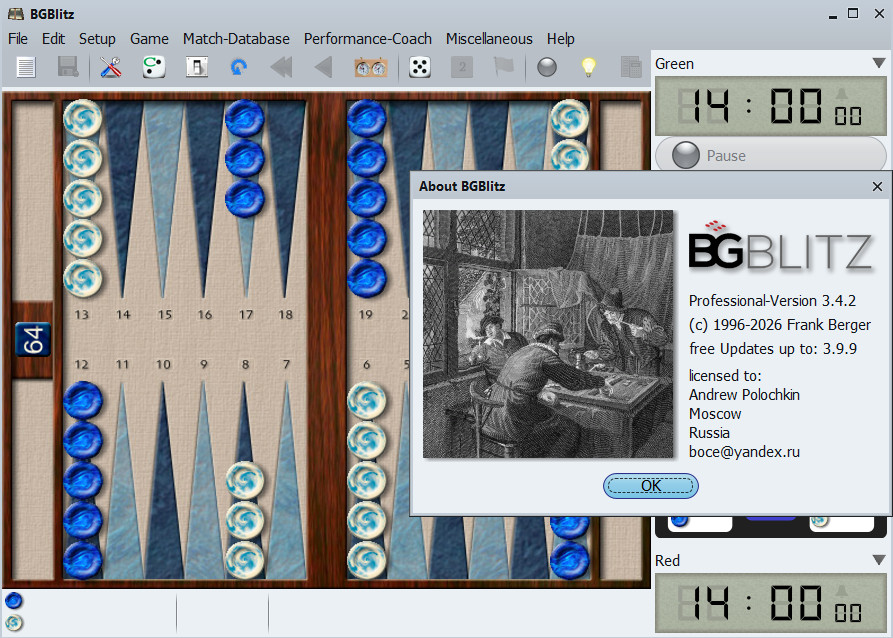The height and width of the screenshot is (638, 893).
Task: Click the BGBlitz title bar app icon
Action: pyautogui.click(x=16, y=14)
